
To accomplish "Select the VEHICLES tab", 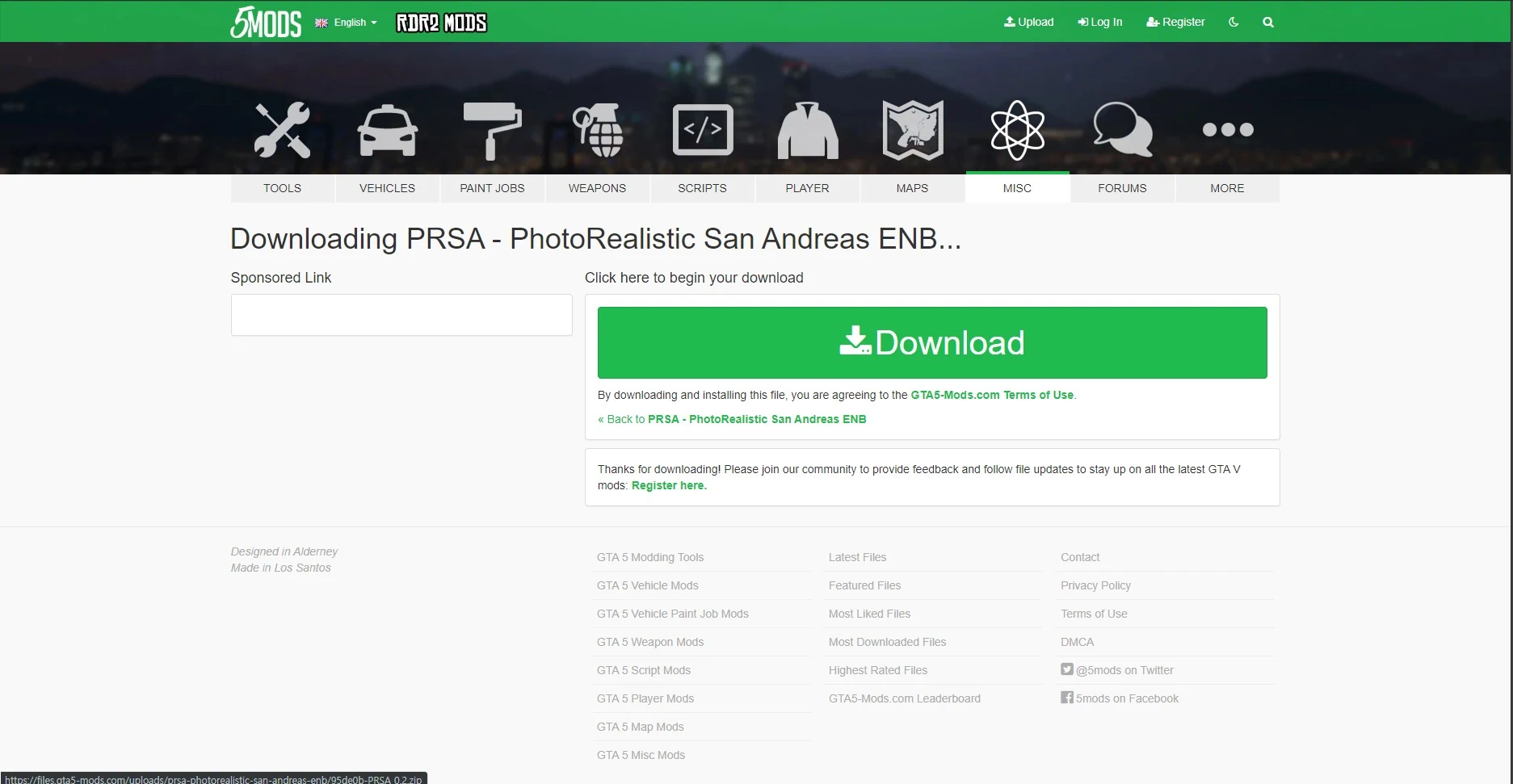I will click(387, 188).
